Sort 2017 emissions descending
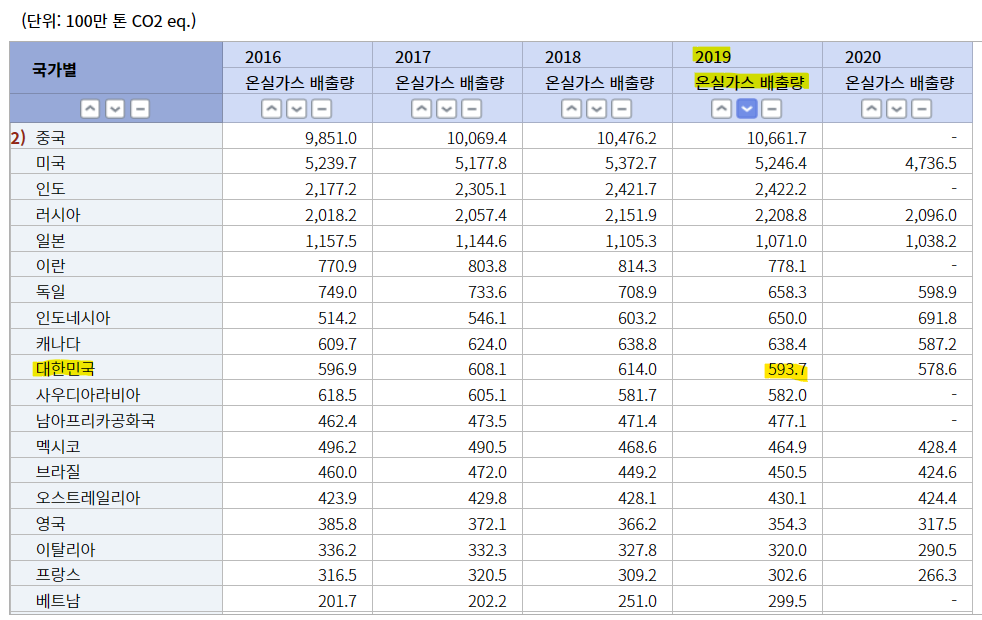982x620 pixels. coord(447,109)
